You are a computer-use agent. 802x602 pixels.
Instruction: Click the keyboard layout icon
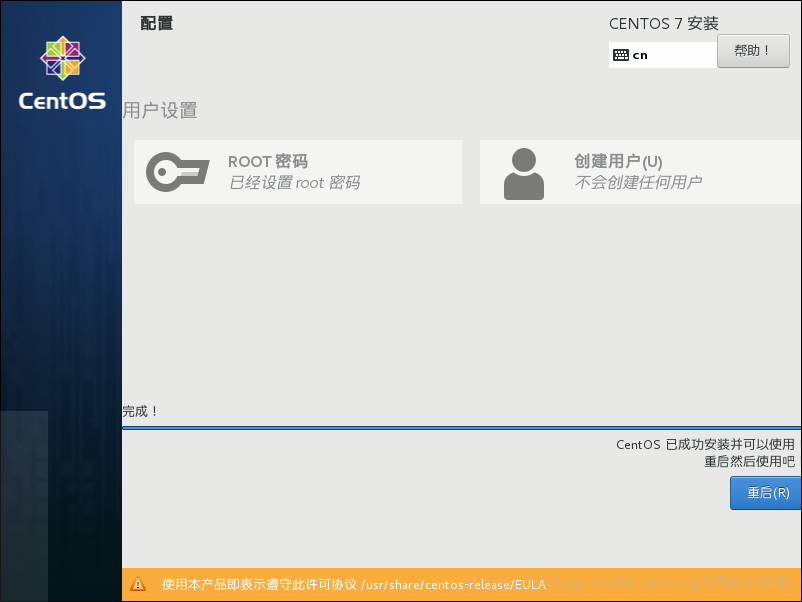click(620, 55)
